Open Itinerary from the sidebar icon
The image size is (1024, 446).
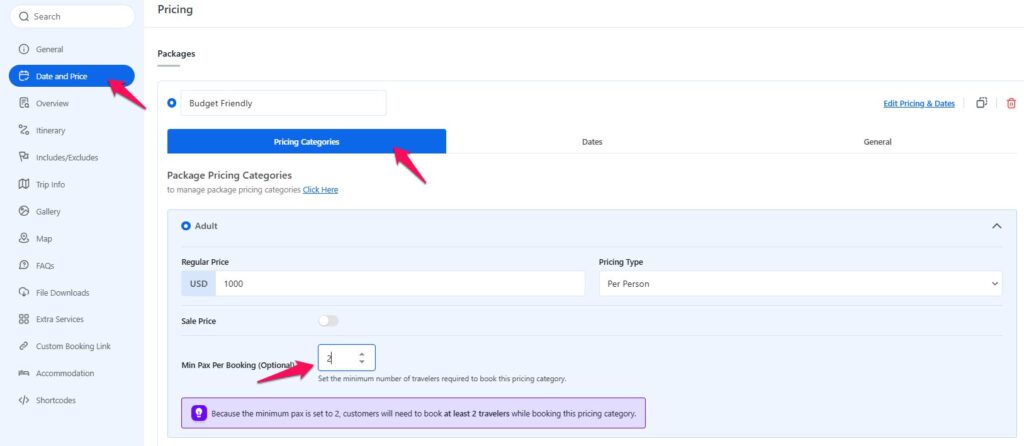[24, 130]
